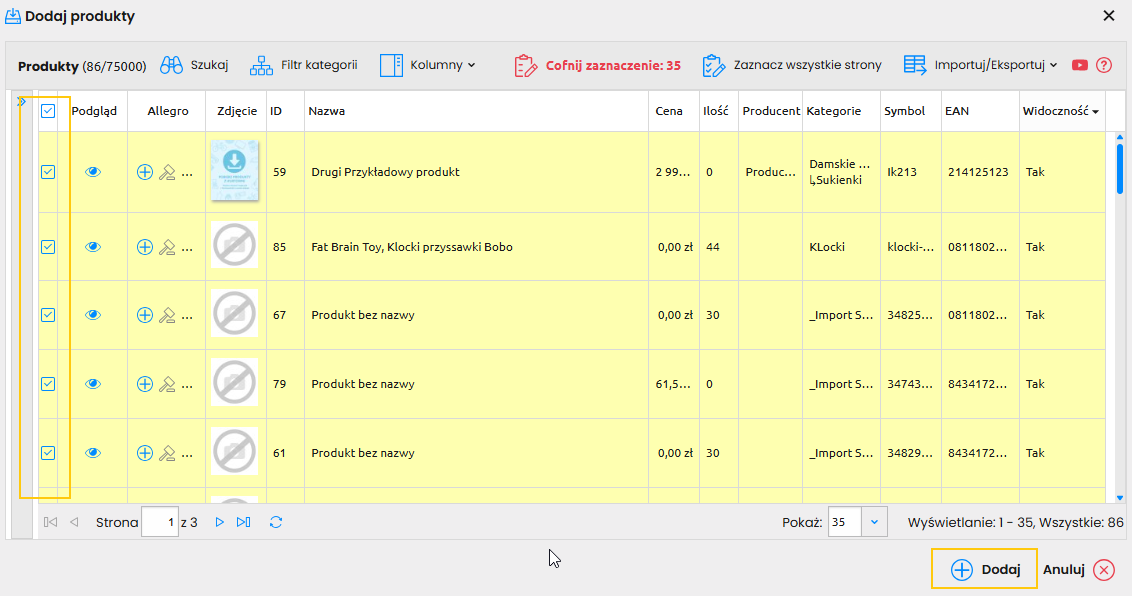The width and height of the screenshot is (1132, 596).
Task: Click the auction gavel icon for product 85
Action: [167, 247]
